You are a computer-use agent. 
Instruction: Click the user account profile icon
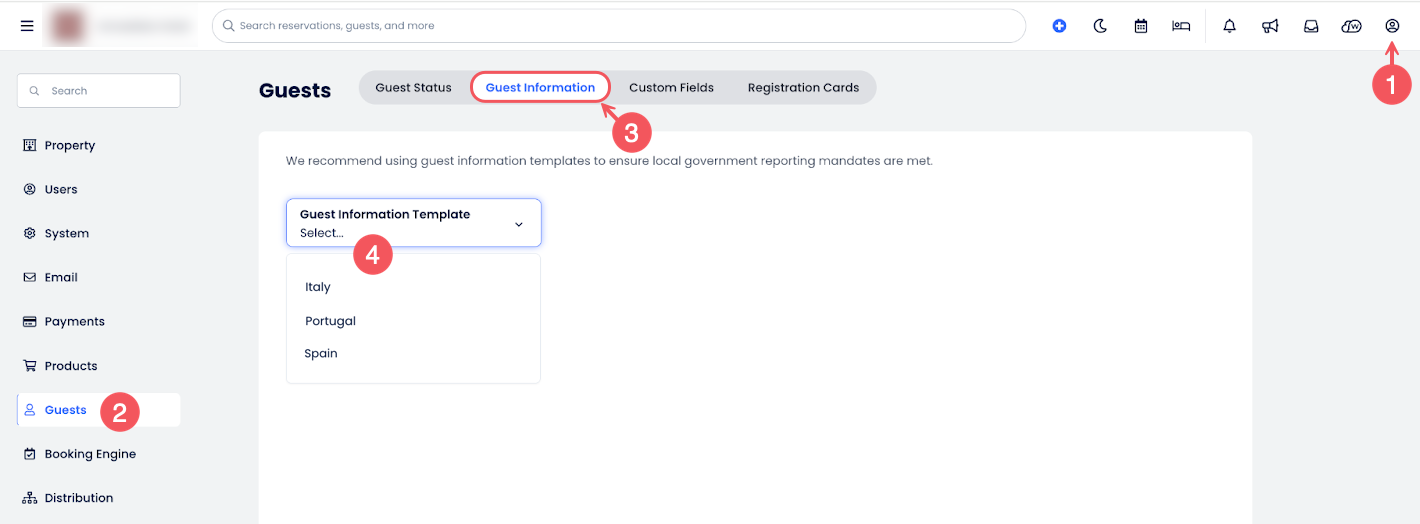1392,26
